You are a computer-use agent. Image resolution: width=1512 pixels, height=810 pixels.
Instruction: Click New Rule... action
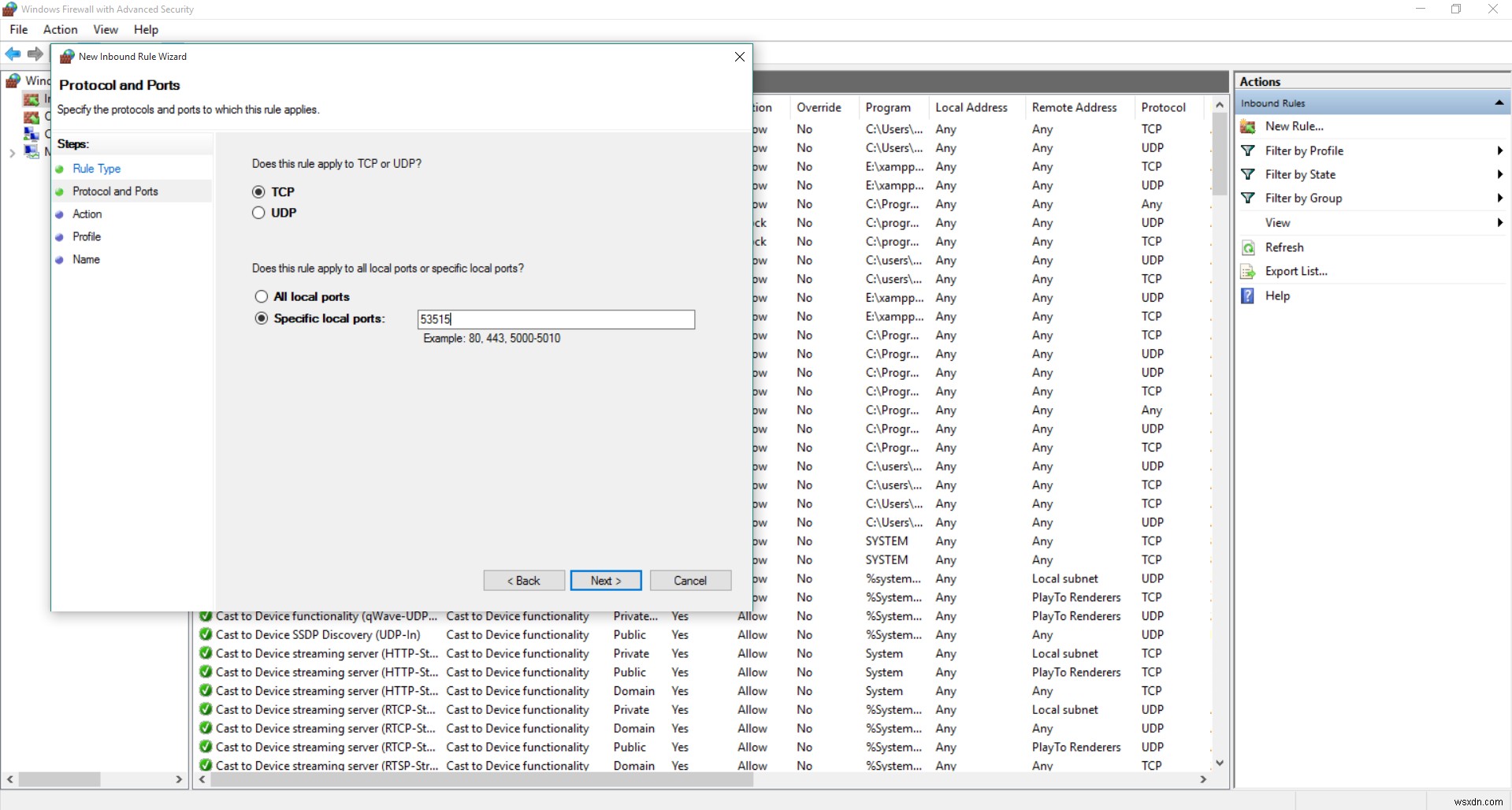pyautogui.click(x=1295, y=126)
